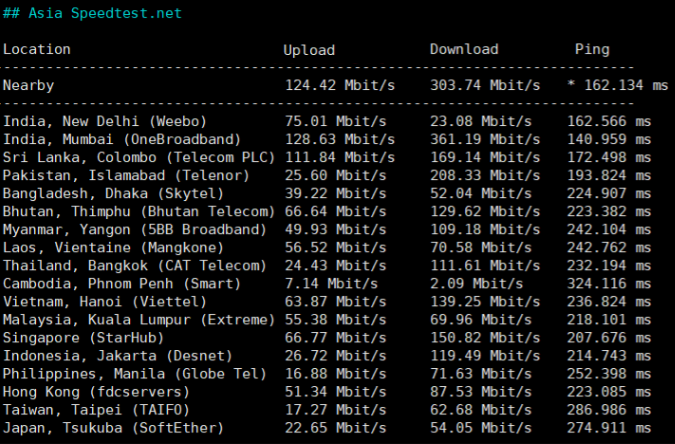Click the Nearby ping value 162.134 ms
675x444 pixels.
[x=625, y=85]
